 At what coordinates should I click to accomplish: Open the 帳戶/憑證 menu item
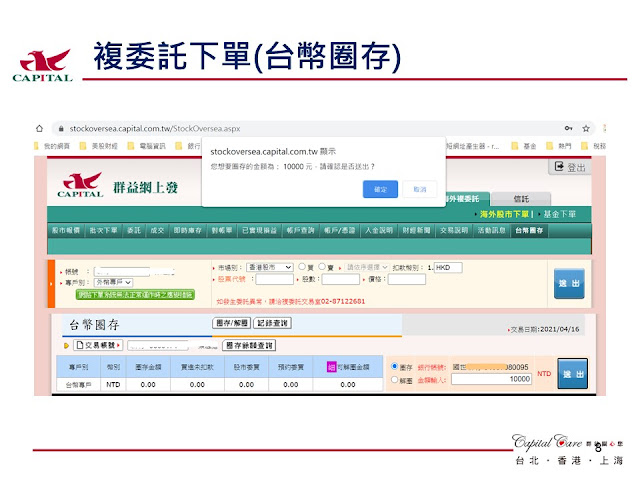click(x=340, y=231)
